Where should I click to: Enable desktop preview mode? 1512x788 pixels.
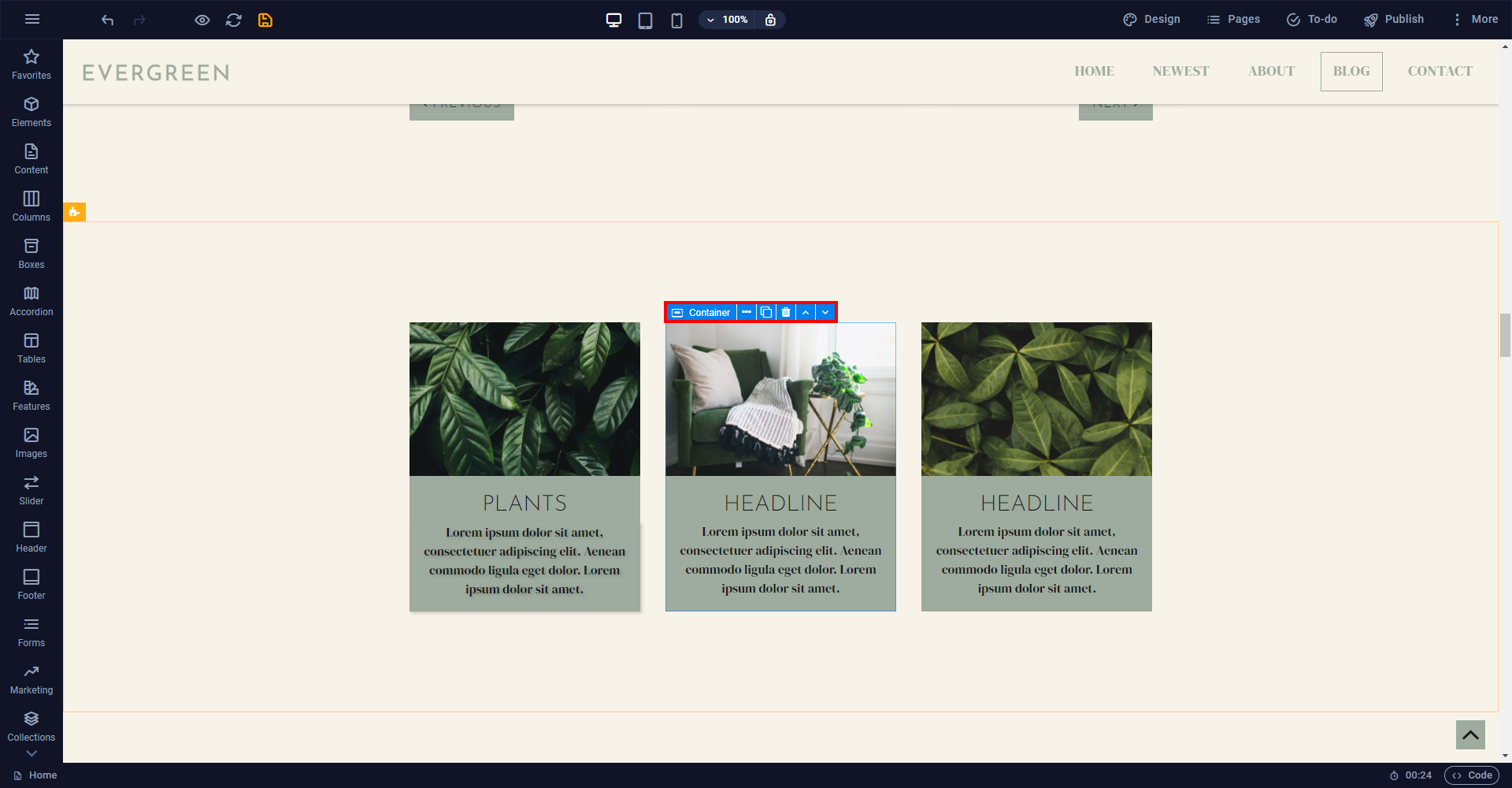click(x=613, y=20)
